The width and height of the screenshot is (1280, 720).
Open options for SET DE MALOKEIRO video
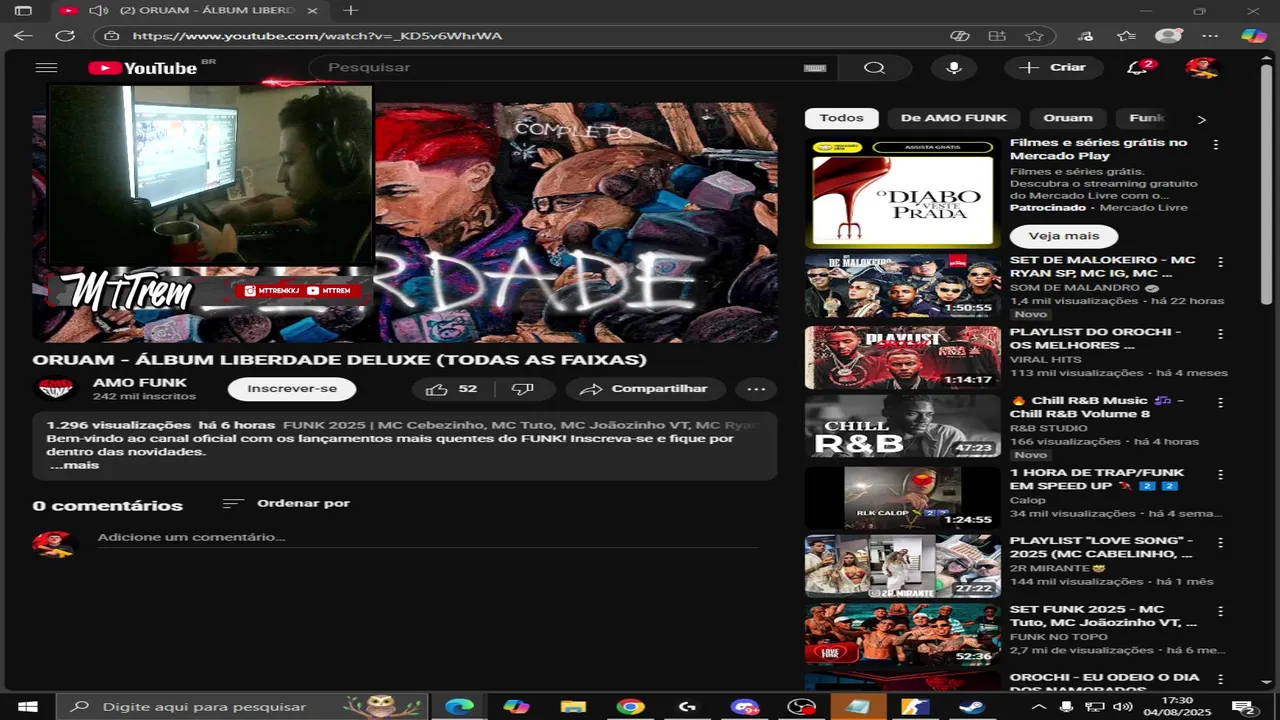click(1220, 262)
